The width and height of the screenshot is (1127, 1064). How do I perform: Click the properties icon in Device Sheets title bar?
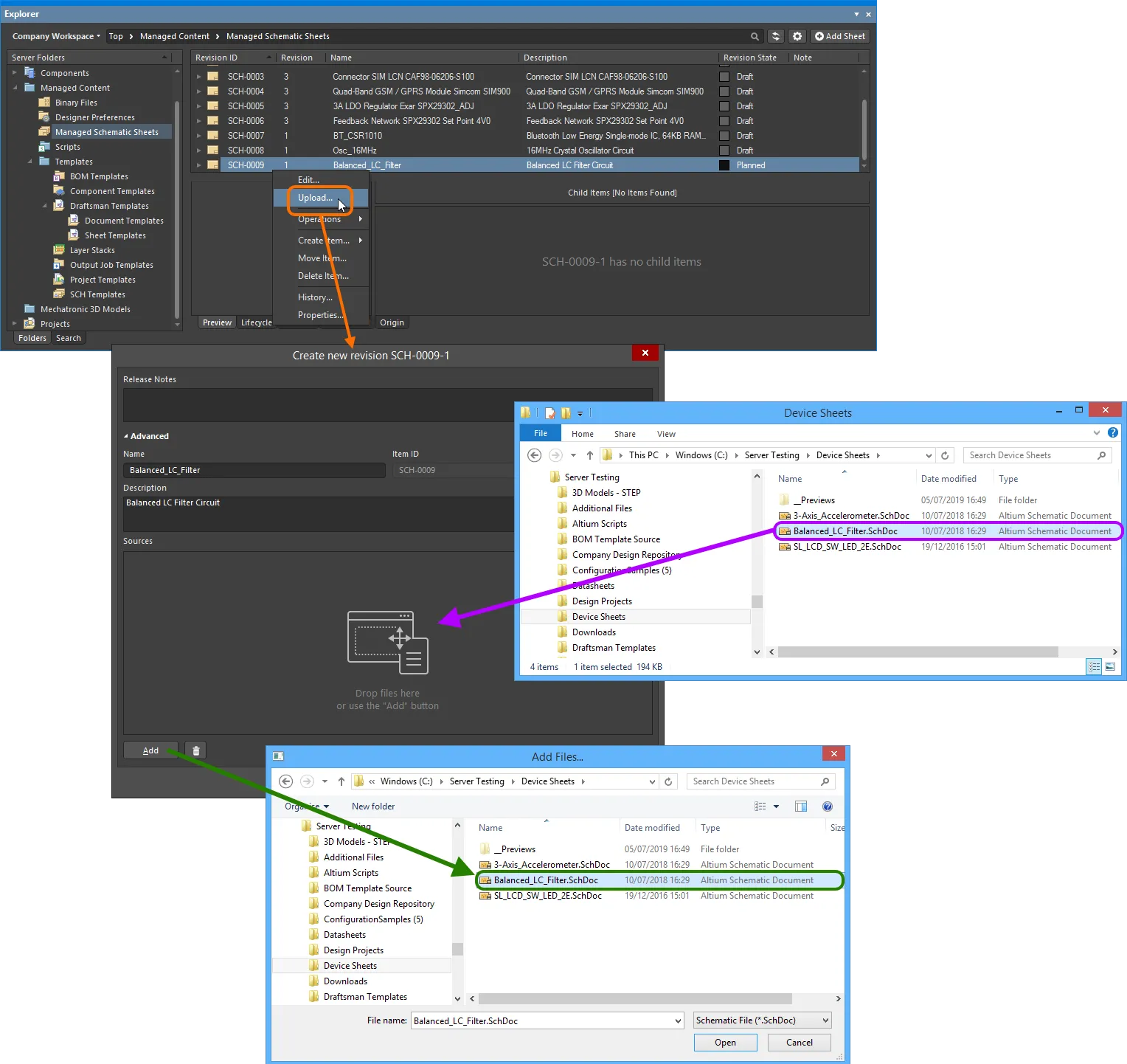(x=549, y=413)
